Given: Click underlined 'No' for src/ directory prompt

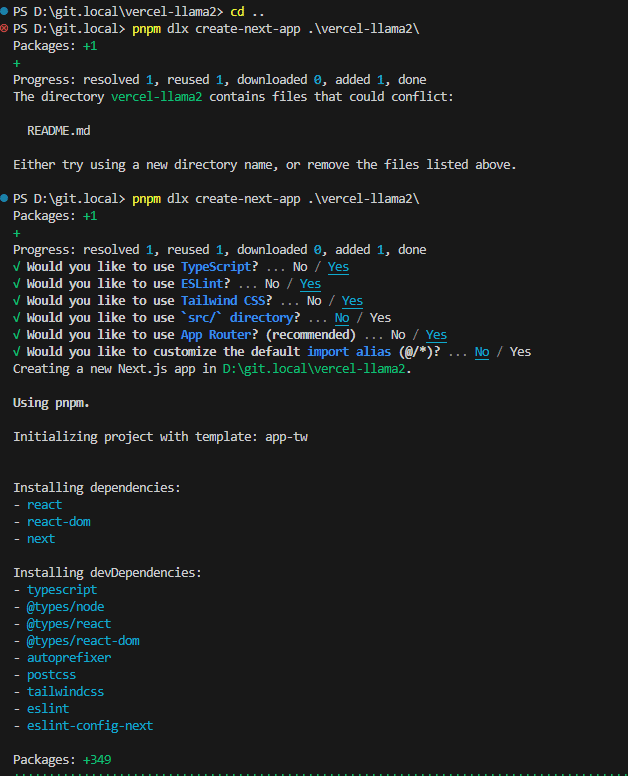Looking at the screenshot, I should (342, 318).
